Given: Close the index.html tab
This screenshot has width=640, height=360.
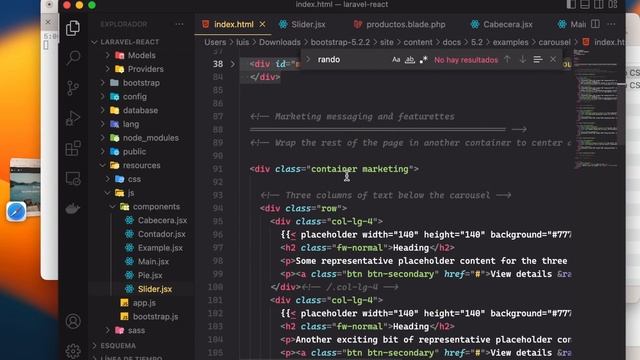Looking at the screenshot, I should 262,24.
